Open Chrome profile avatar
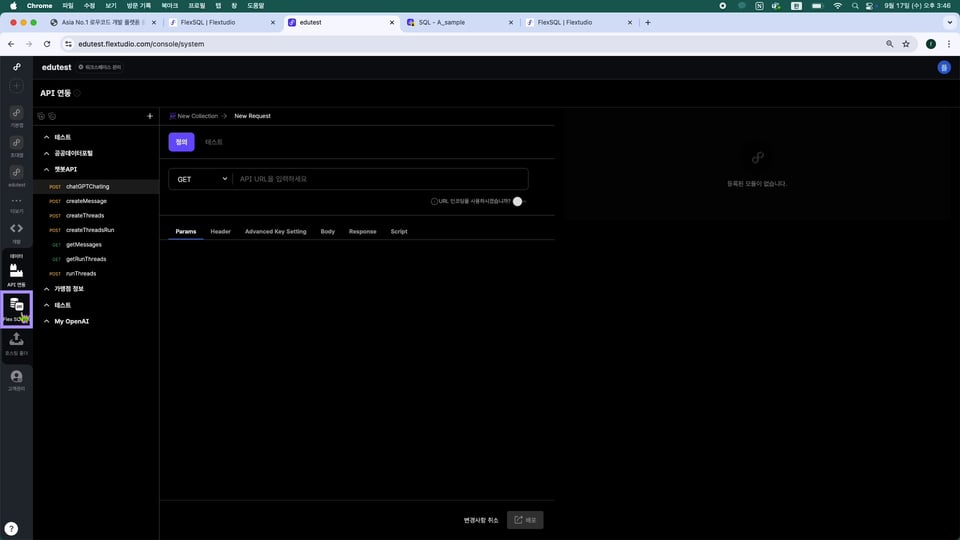960x540 pixels. point(931,44)
